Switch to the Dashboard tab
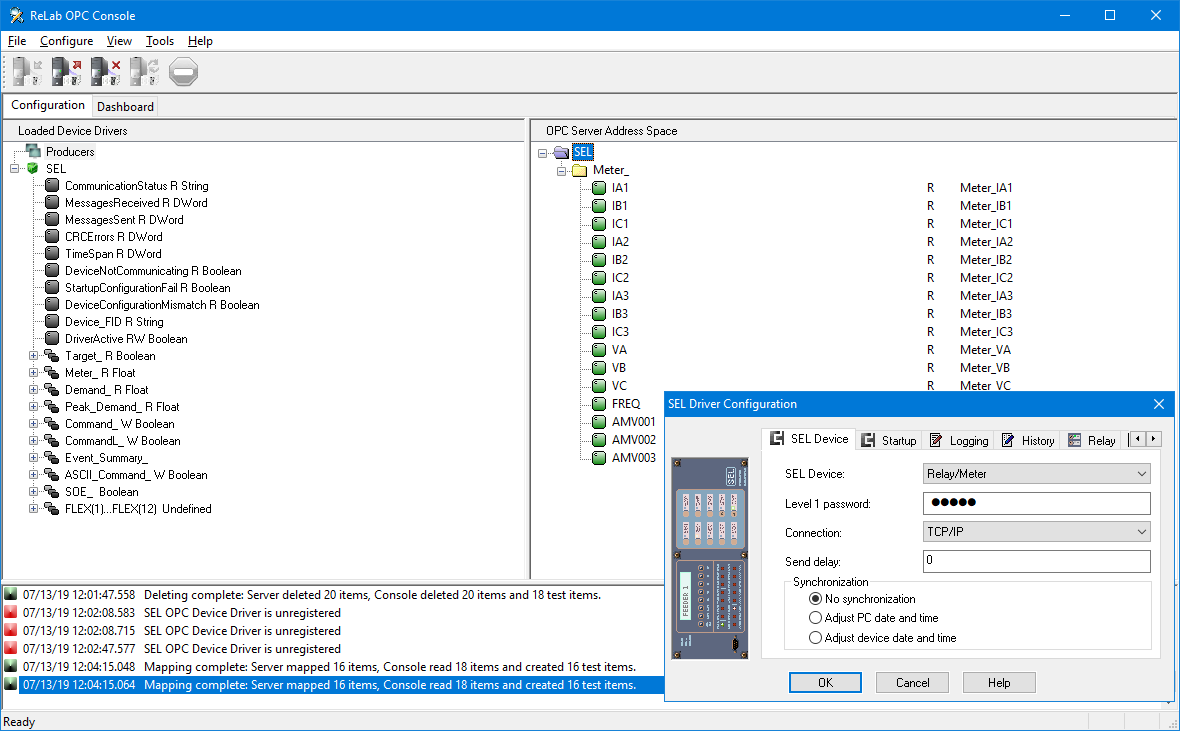Image resolution: width=1180 pixels, height=731 pixels. point(125,107)
